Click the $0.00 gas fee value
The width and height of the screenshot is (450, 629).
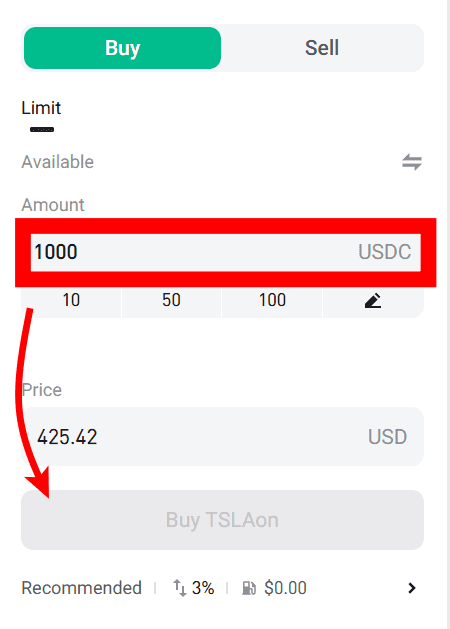pos(285,588)
